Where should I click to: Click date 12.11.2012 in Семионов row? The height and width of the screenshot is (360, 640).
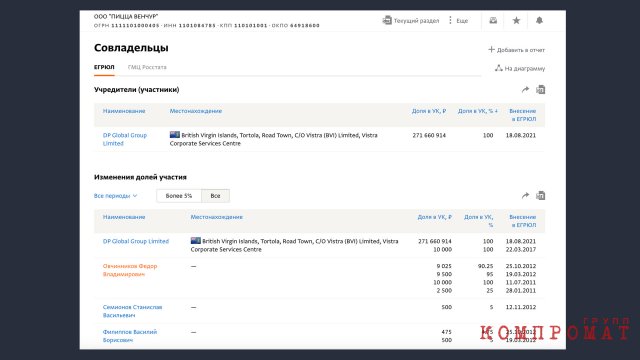coord(521,307)
